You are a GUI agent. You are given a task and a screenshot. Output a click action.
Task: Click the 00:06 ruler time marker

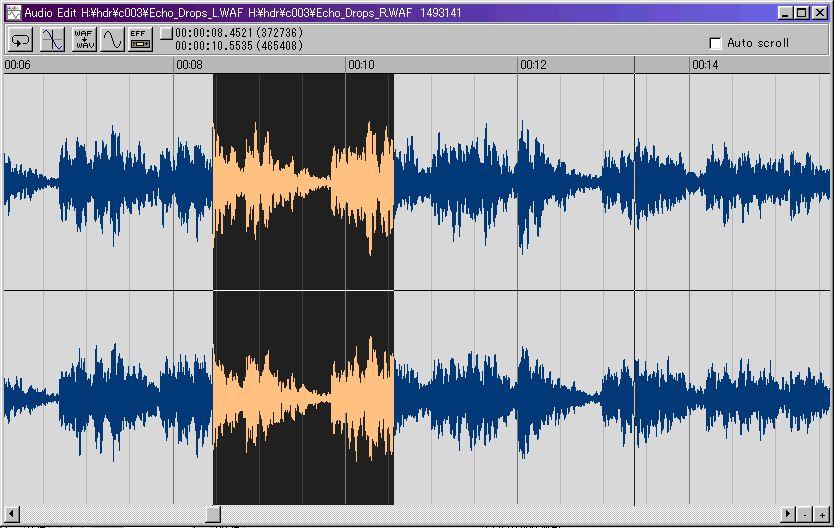(x=17, y=65)
